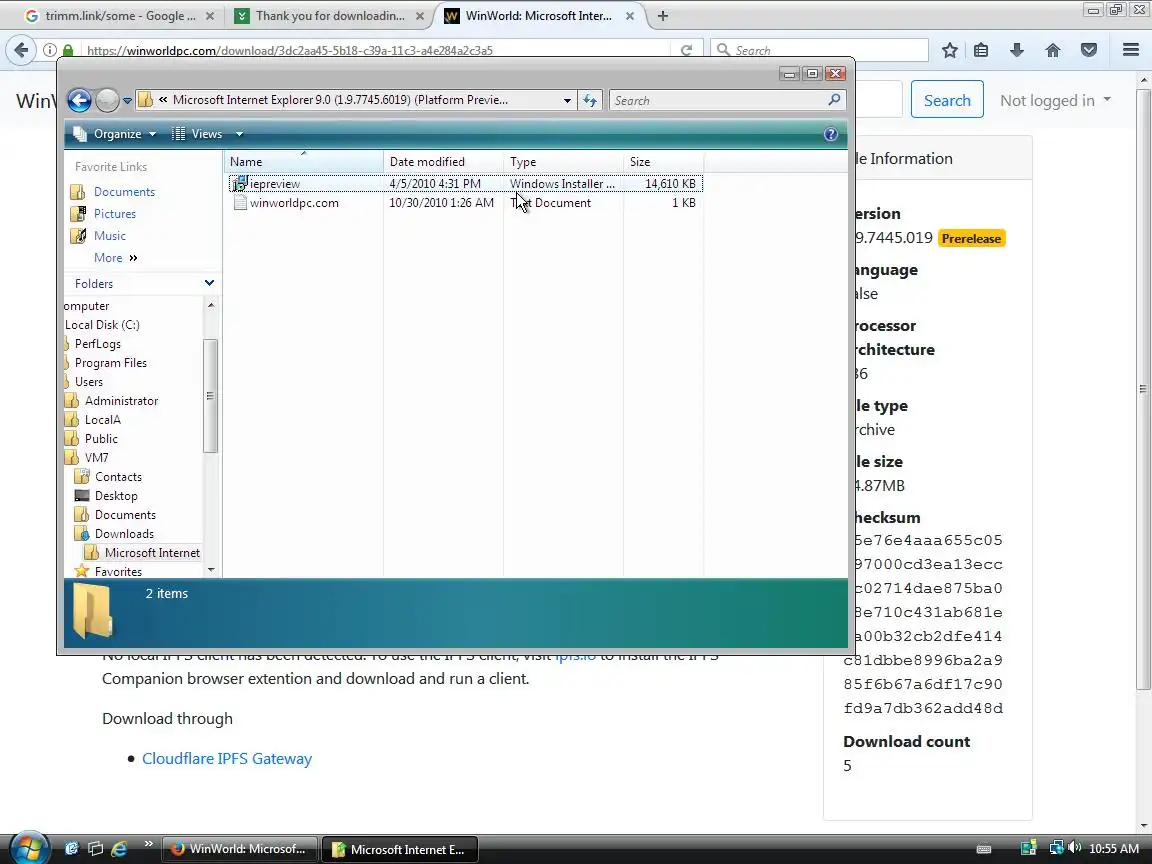Select the Desktop folder in tree

(115, 496)
